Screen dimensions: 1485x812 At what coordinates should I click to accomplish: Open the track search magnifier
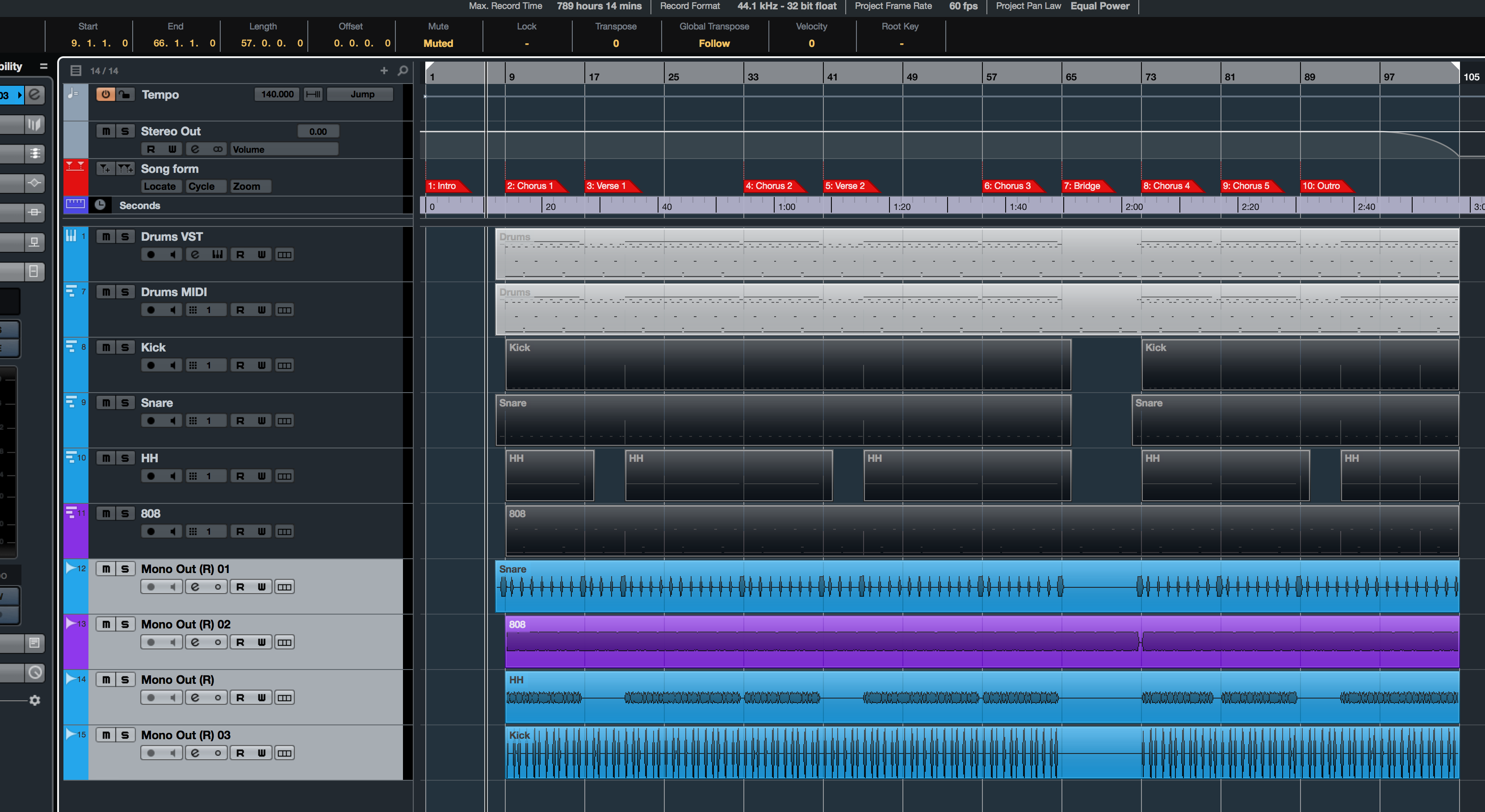click(x=403, y=70)
